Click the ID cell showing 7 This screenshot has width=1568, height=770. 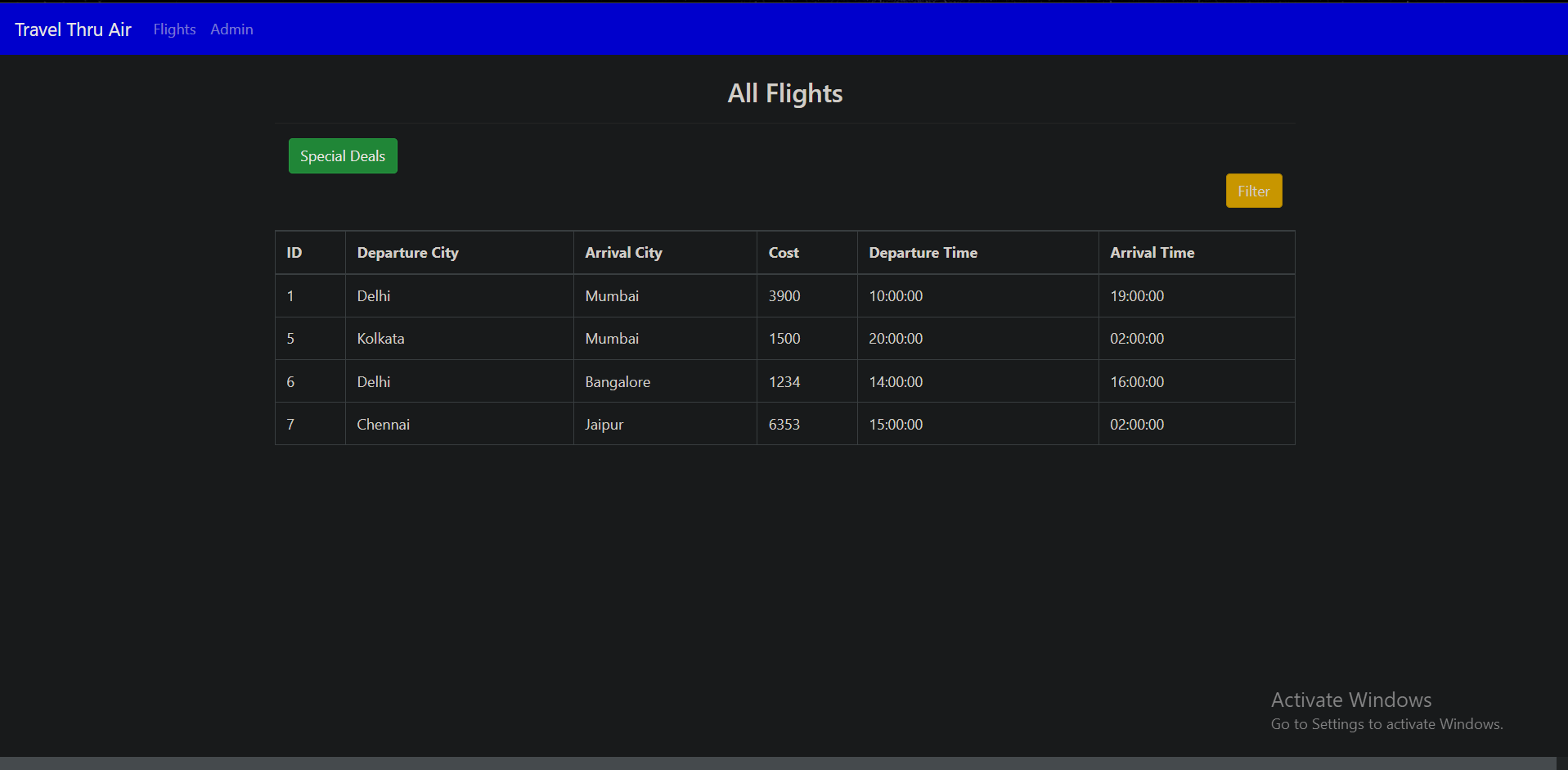[x=310, y=424]
